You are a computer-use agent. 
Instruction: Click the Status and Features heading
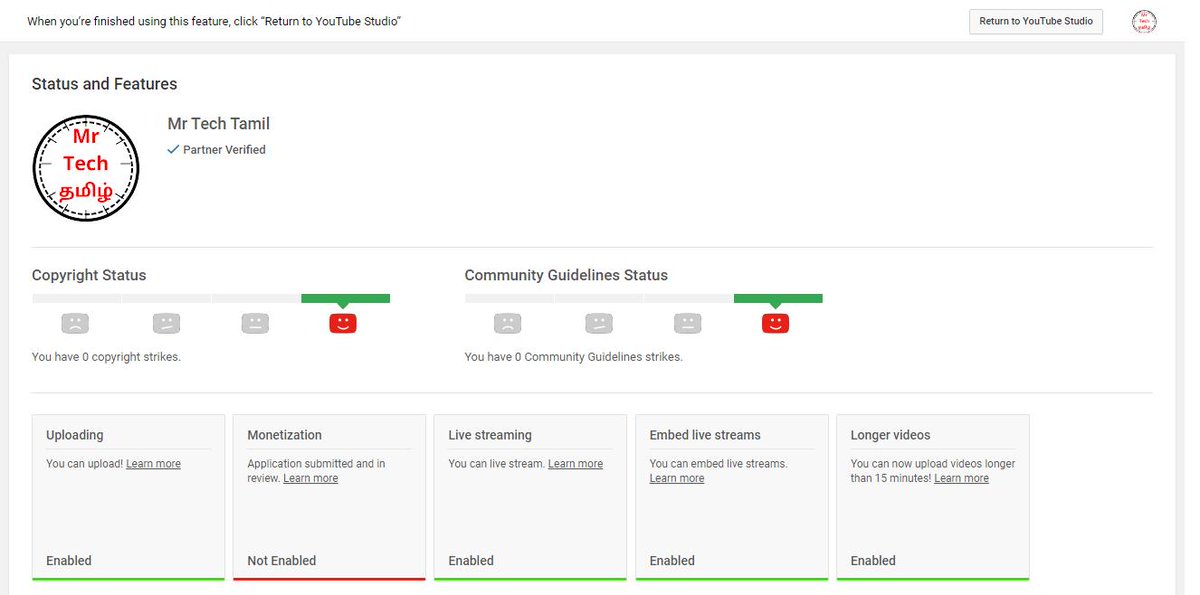point(104,84)
